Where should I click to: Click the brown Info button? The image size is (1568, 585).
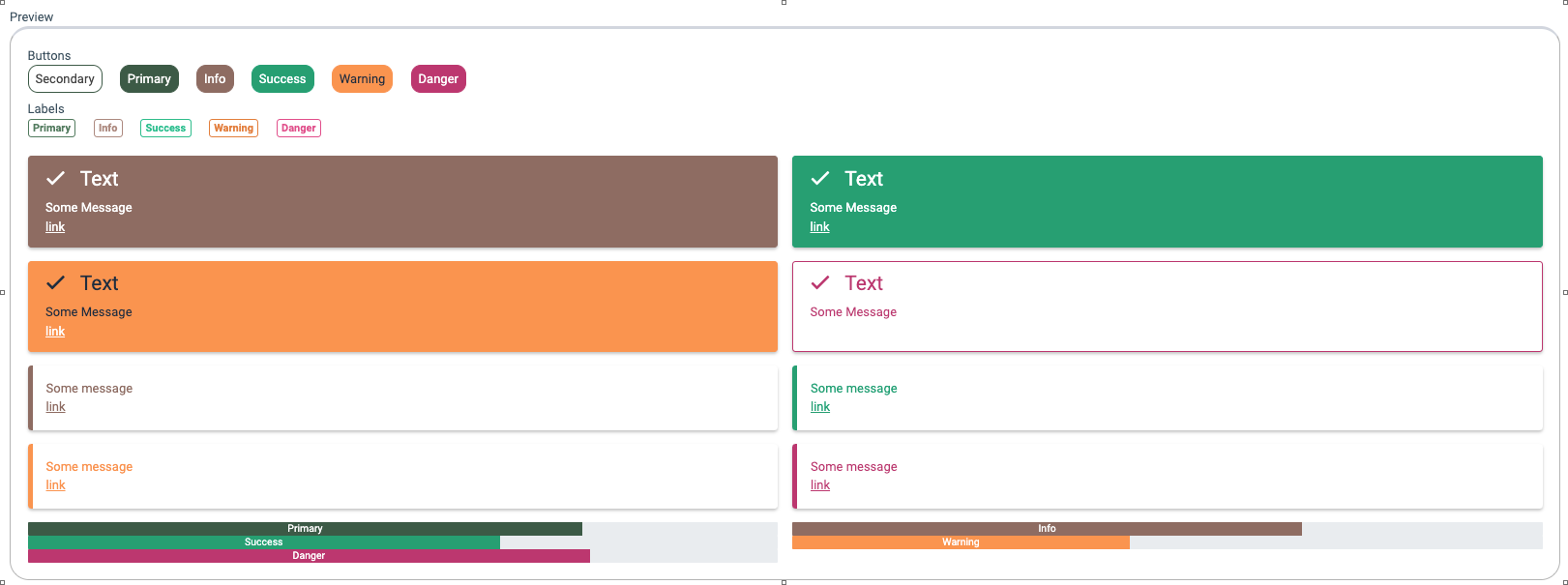215,79
